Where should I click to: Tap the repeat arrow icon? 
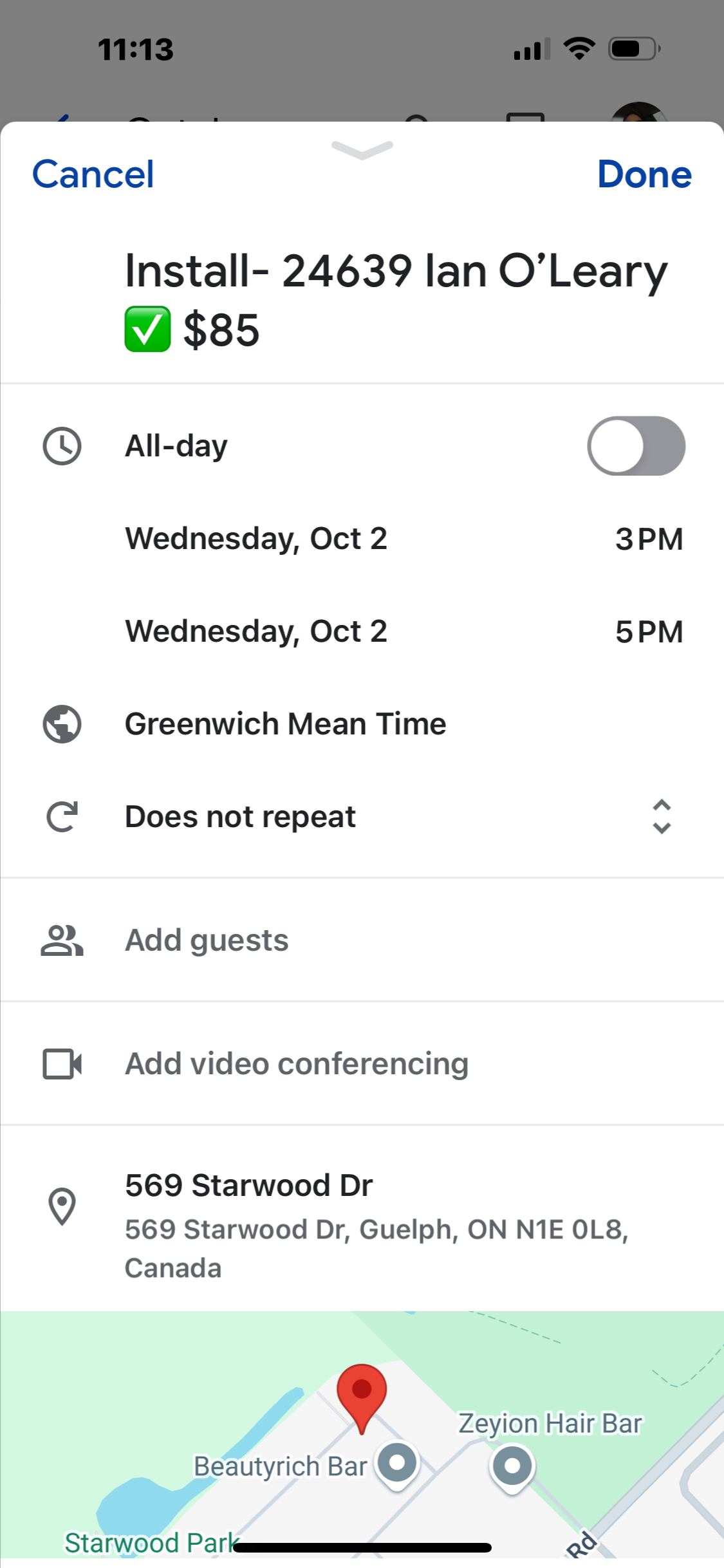coord(62,817)
